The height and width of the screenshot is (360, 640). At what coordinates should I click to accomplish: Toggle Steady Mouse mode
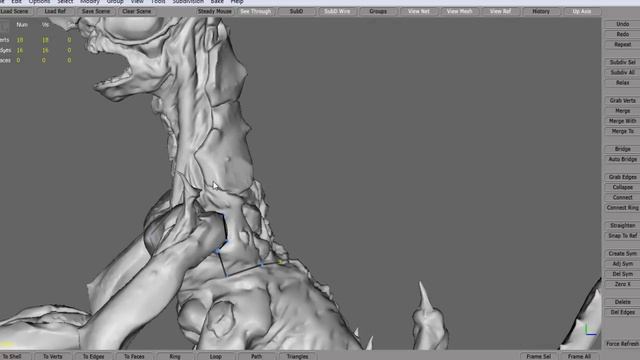pos(215,11)
